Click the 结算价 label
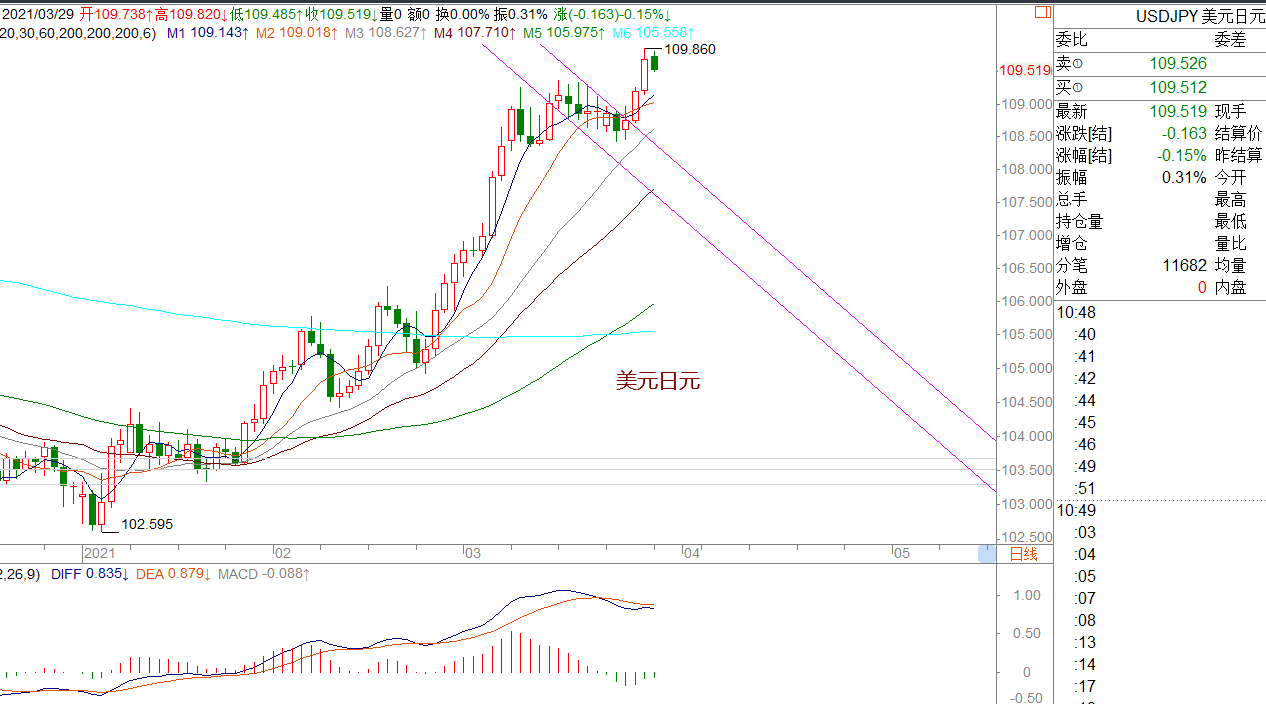 [x=1239, y=133]
